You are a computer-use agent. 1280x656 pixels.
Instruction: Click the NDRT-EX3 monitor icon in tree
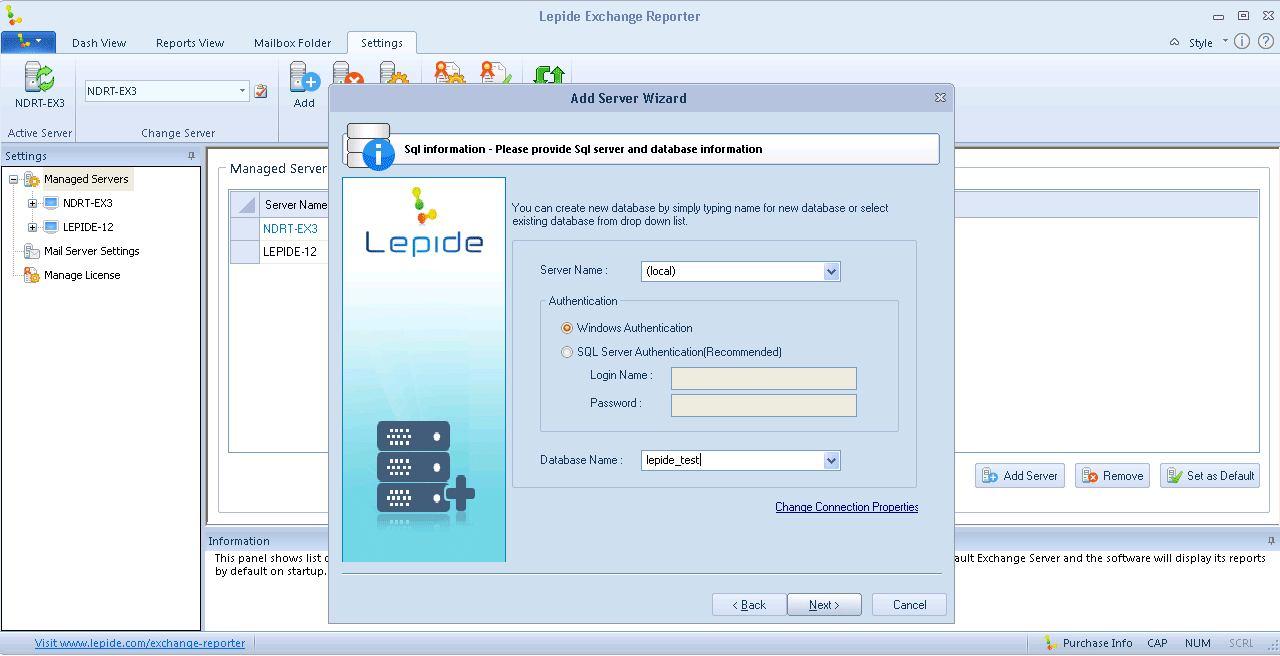click(51, 203)
